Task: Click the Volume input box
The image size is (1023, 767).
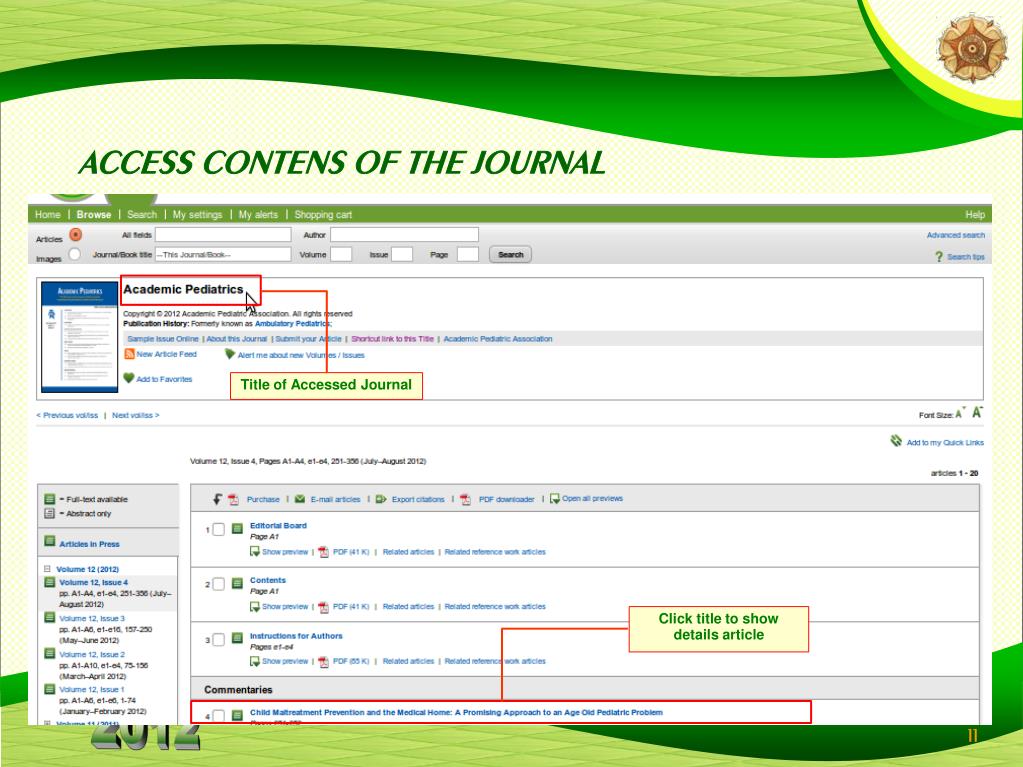Action: click(x=341, y=254)
